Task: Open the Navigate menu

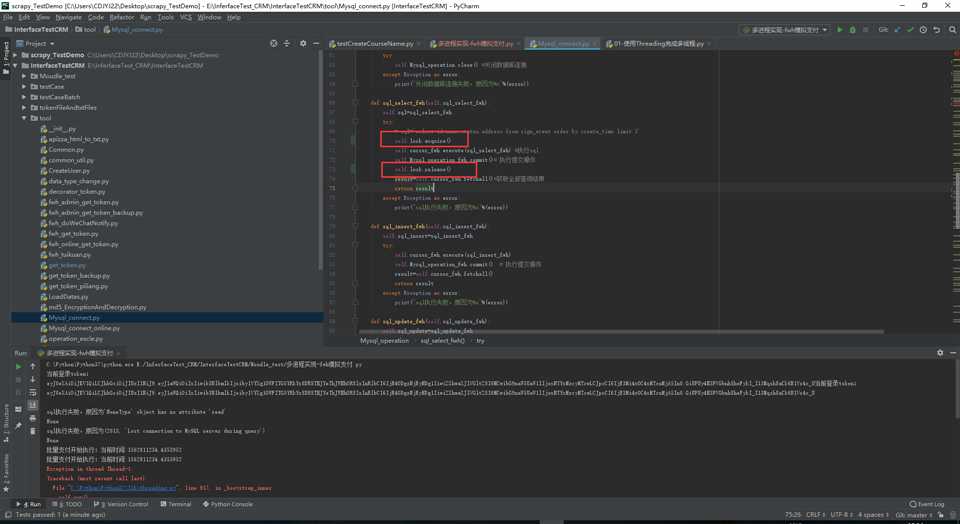Action: [68, 17]
